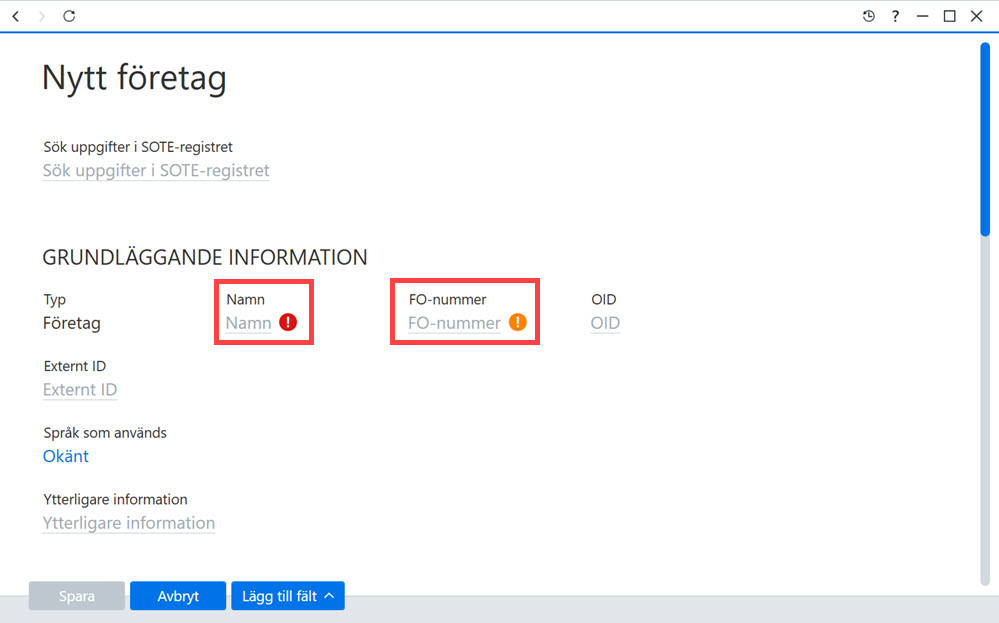Click the Externt ID field

coord(80,390)
